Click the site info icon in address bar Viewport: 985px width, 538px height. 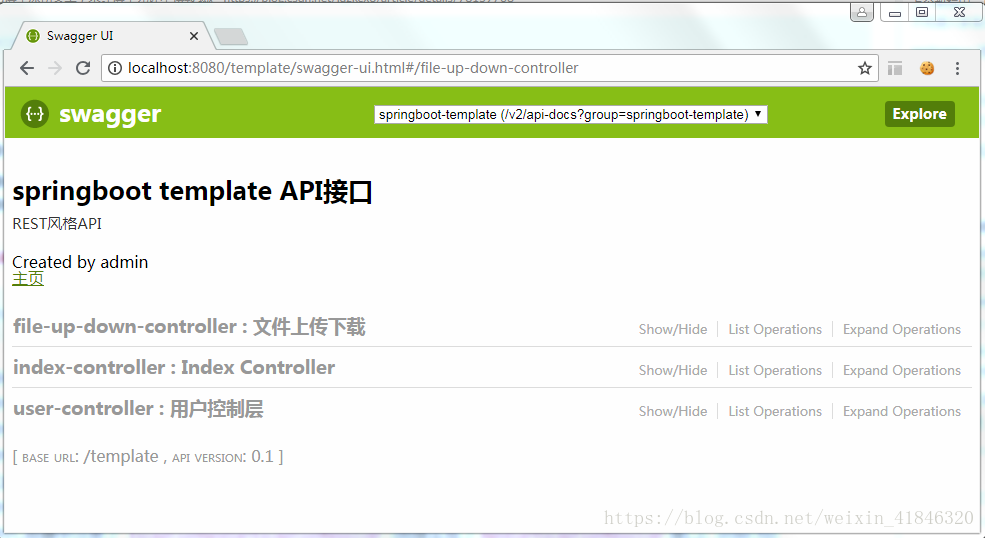coord(115,68)
